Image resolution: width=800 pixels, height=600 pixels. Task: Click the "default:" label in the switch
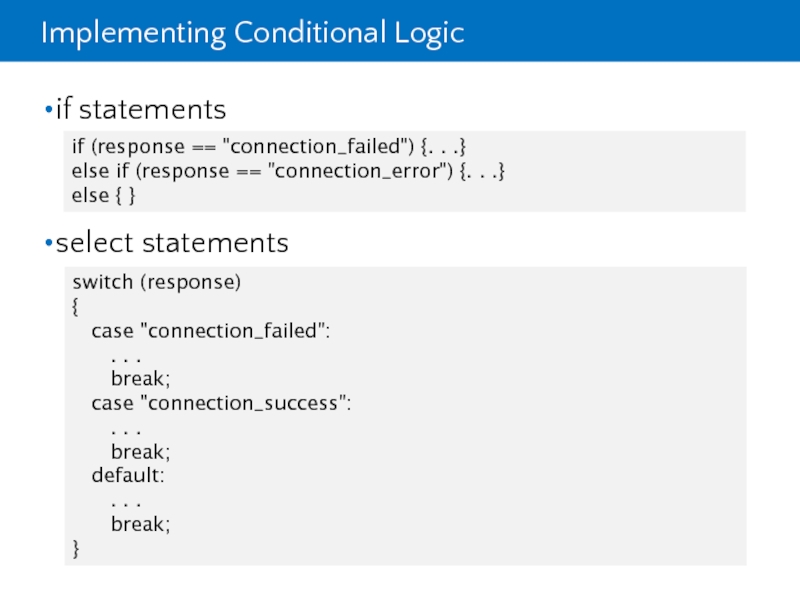tap(128, 475)
